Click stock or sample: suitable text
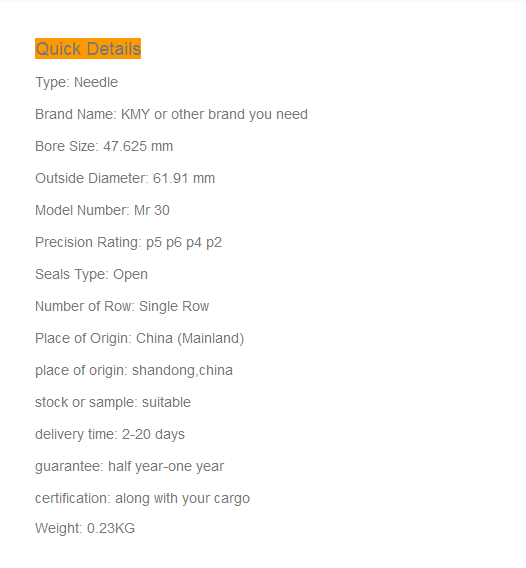This screenshot has width=526, height=568. [113, 402]
